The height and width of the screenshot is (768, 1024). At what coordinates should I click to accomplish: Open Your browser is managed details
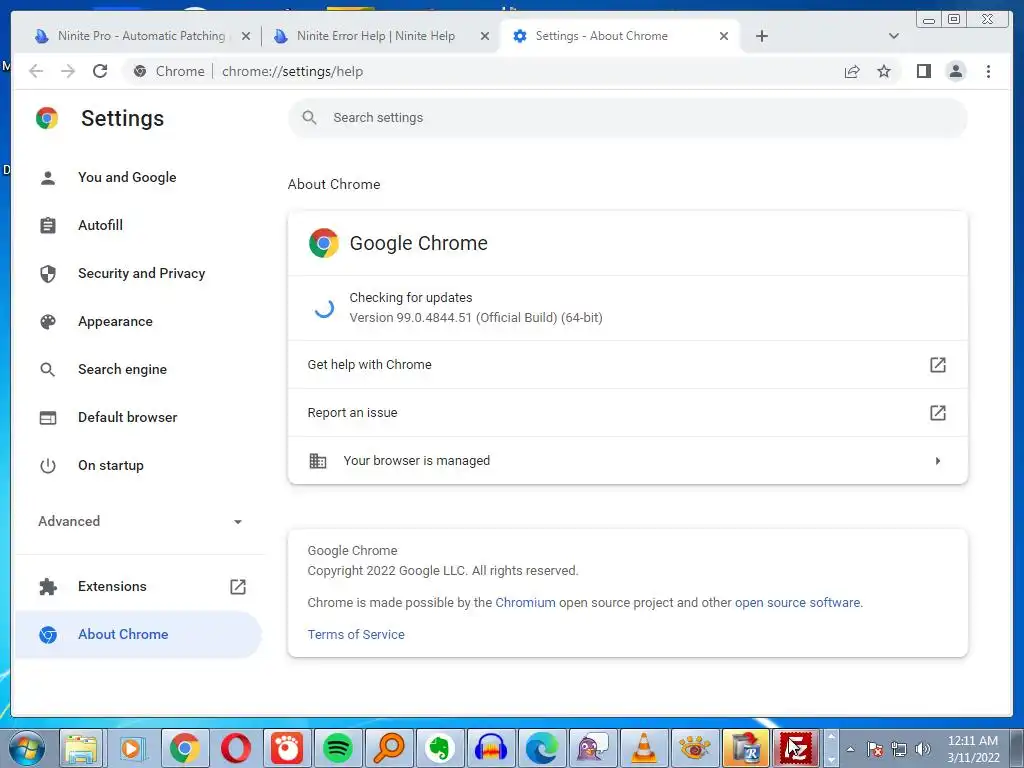tap(628, 460)
